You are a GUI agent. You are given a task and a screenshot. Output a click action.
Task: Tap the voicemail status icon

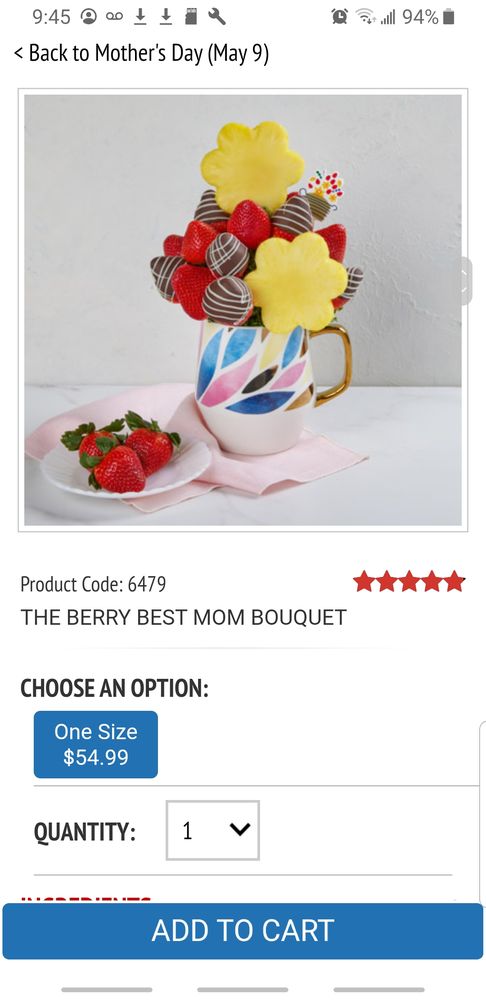115,17
